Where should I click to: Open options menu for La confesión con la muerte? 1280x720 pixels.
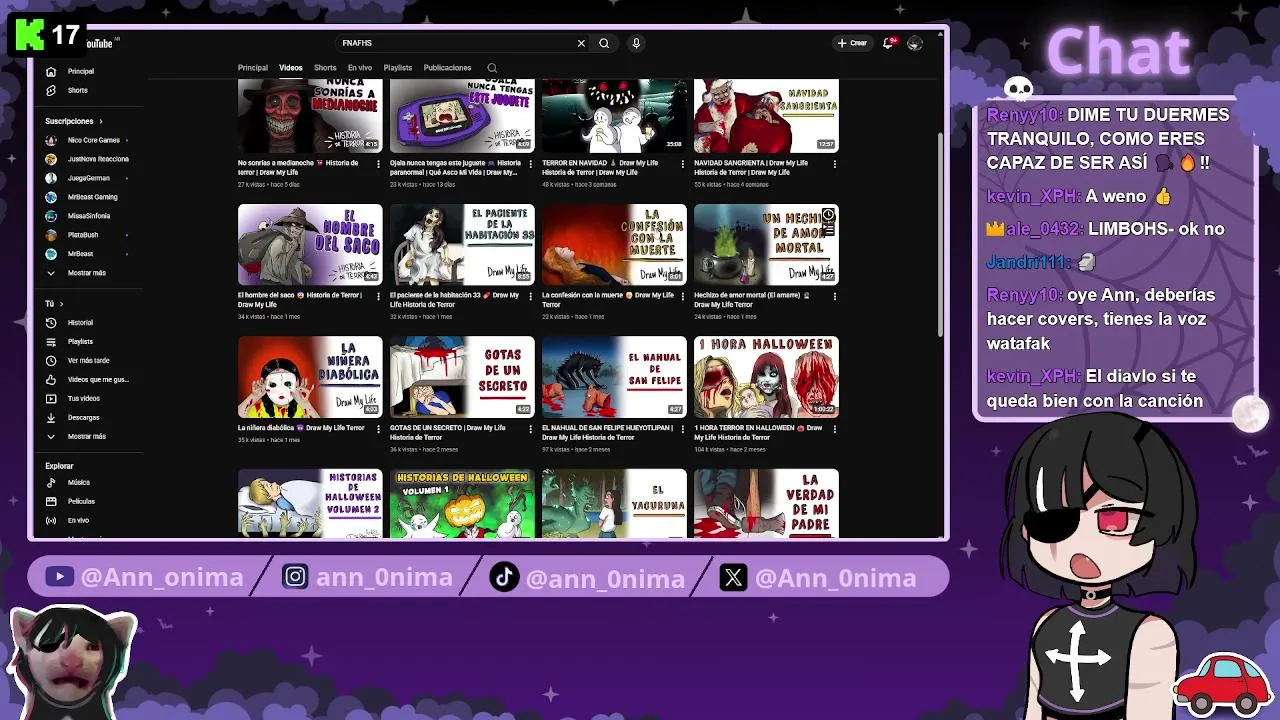coord(682,296)
